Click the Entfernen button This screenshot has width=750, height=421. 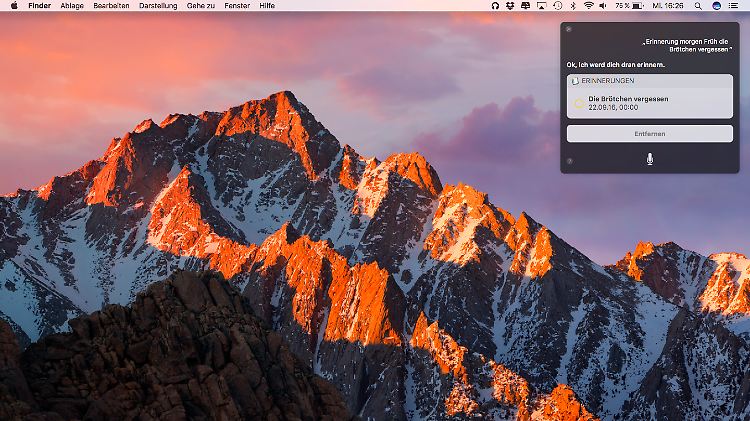[650, 134]
